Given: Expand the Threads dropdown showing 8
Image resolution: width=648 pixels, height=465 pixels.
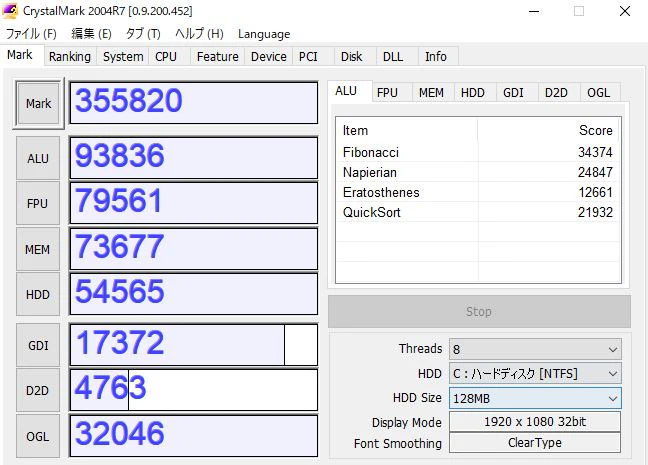Looking at the screenshot, I should pos(535,349).
